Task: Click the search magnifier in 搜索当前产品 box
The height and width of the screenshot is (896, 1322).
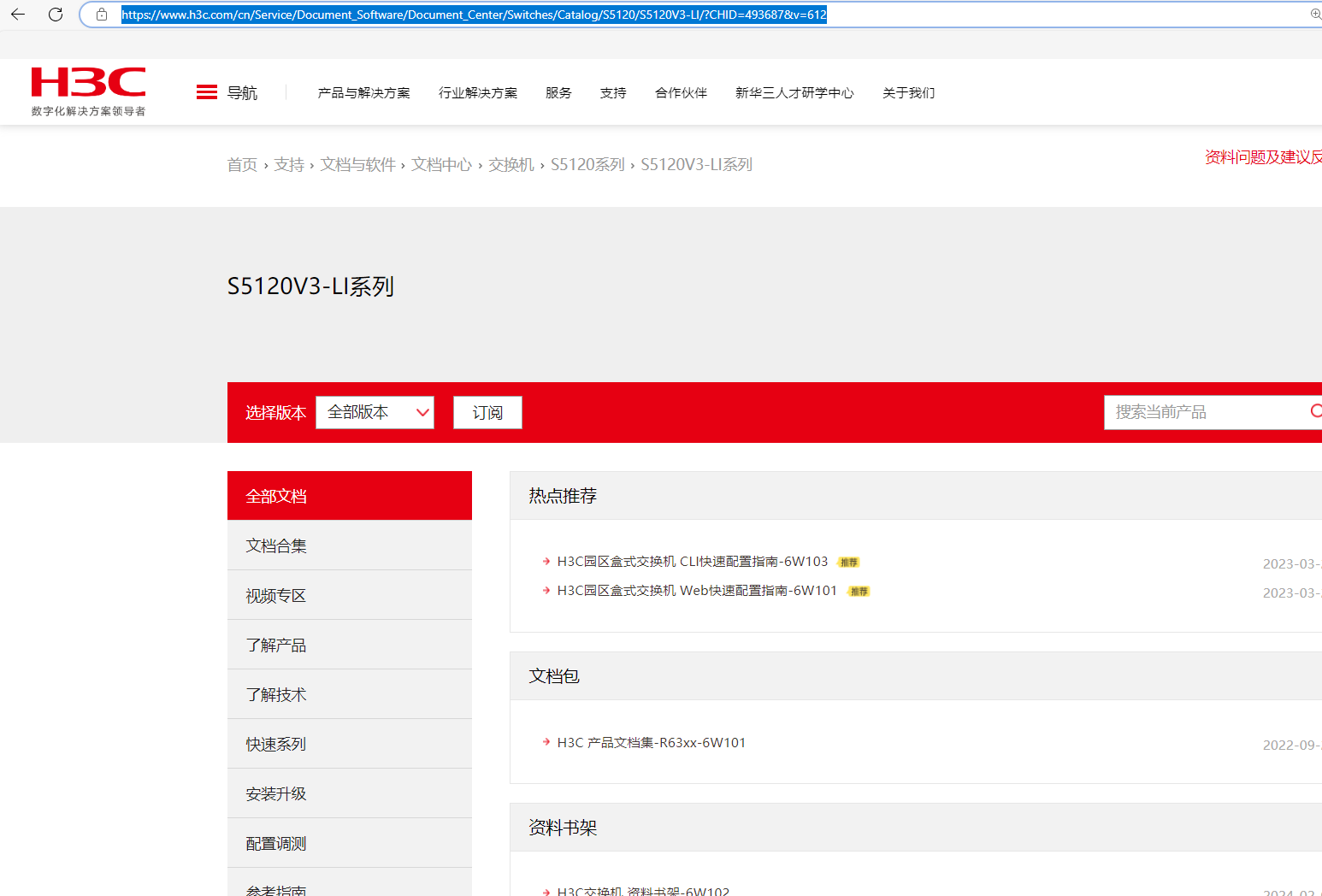Action: point(1316,411)
